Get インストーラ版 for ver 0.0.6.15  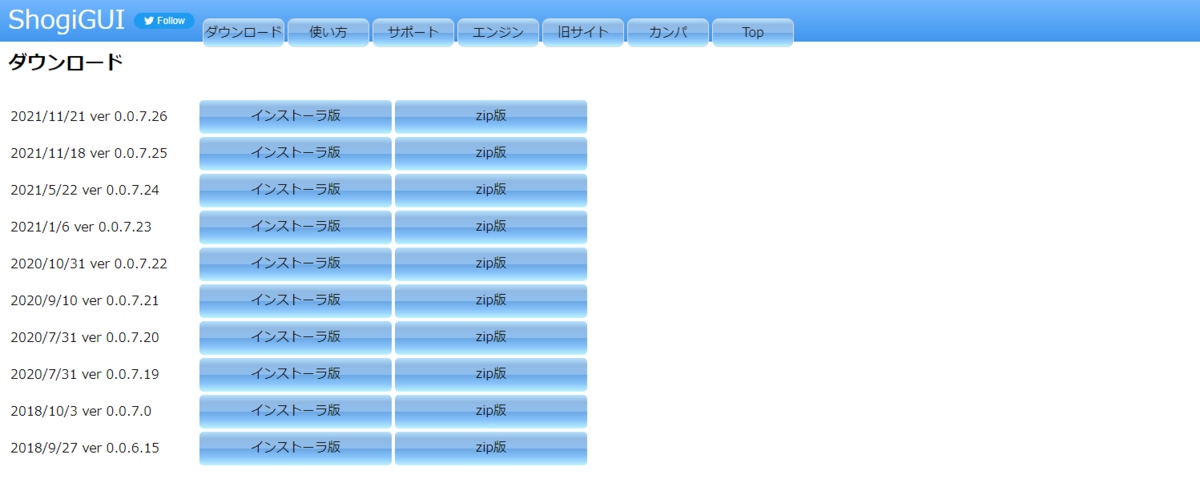[295, 448]
